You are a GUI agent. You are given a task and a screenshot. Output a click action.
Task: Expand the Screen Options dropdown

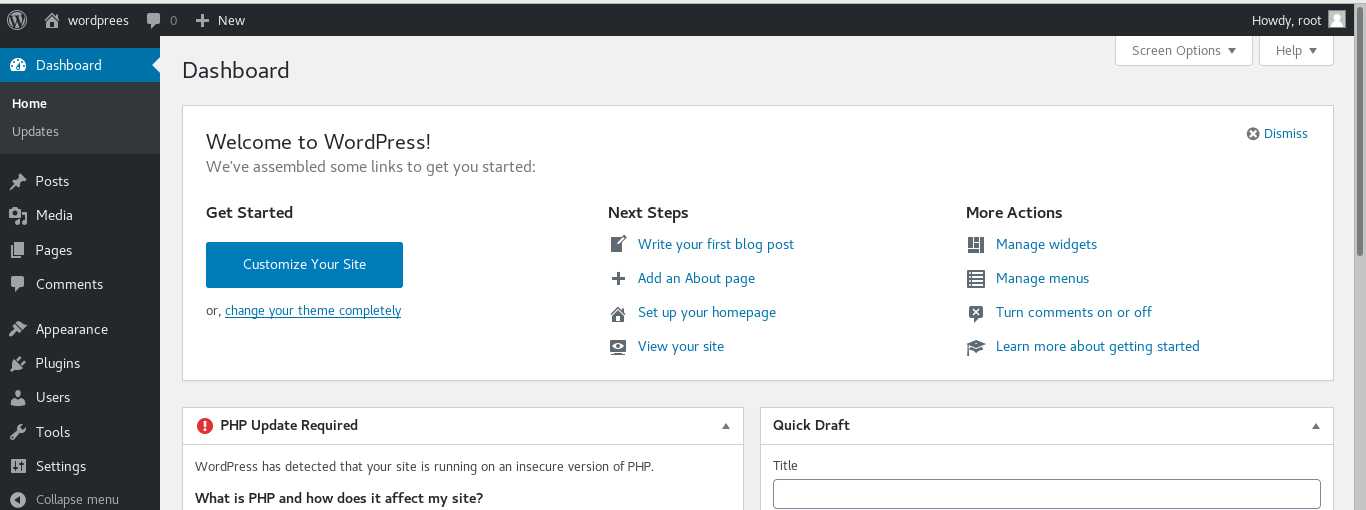(1184, 51)
